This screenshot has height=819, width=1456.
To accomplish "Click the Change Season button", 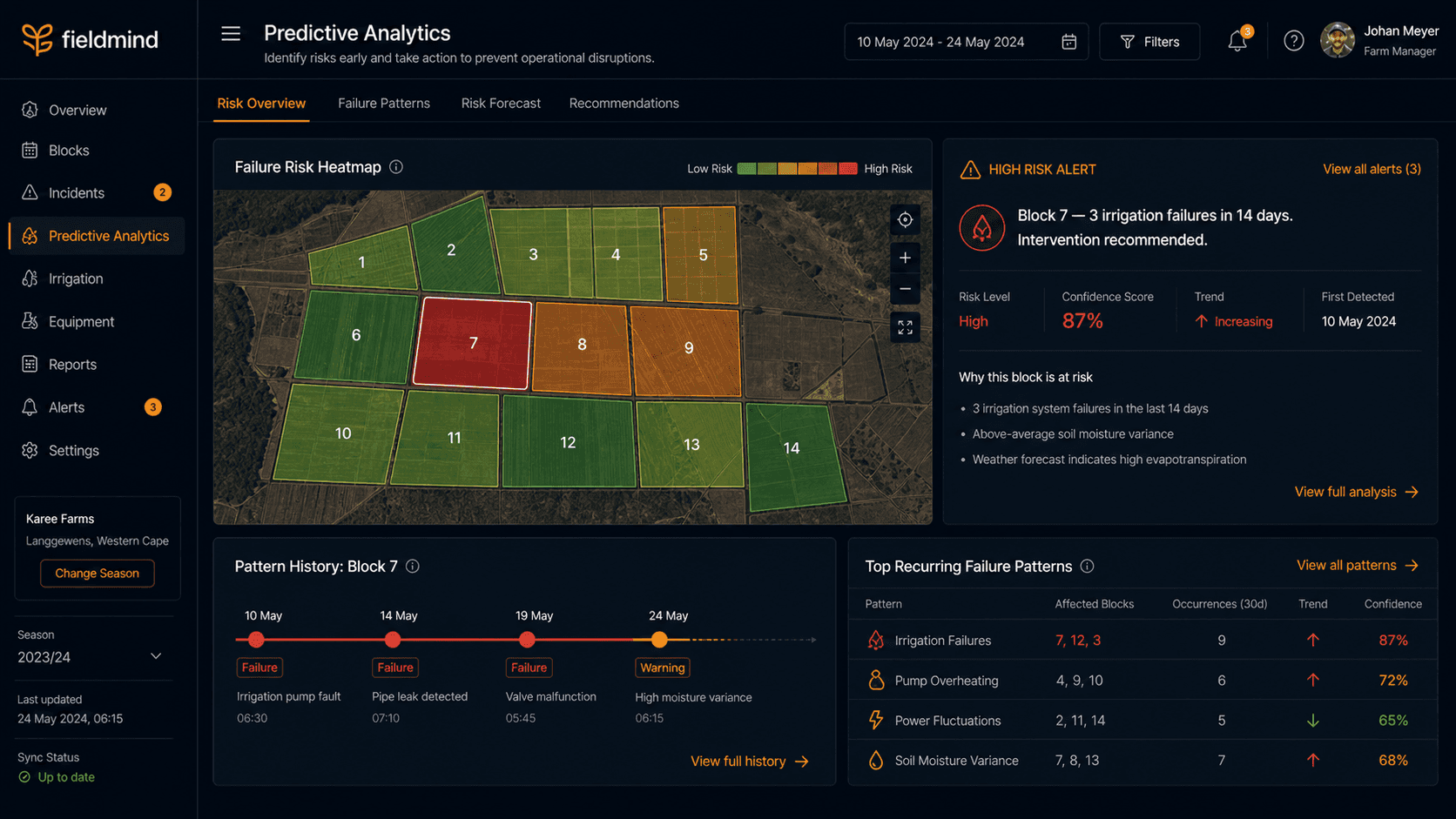I will pyautogui.click(x=97, y=574).
